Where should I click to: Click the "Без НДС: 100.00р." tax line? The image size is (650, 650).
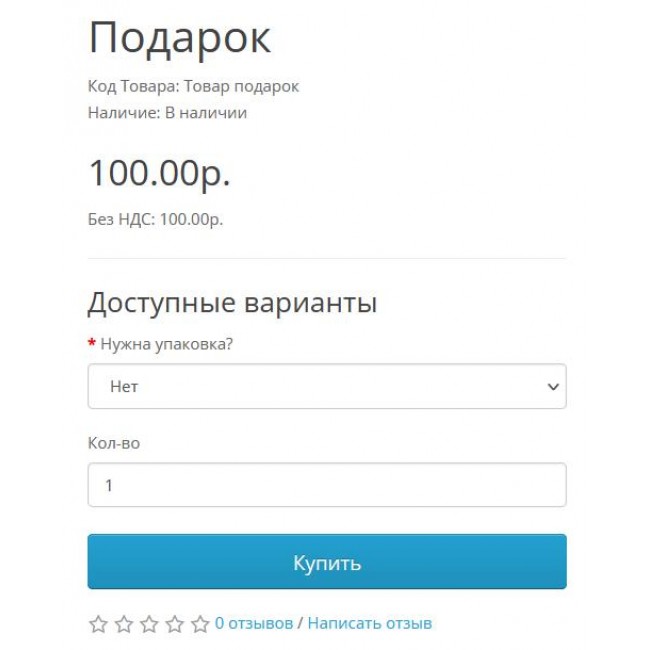pyautogui.click(x=155, y=219)
